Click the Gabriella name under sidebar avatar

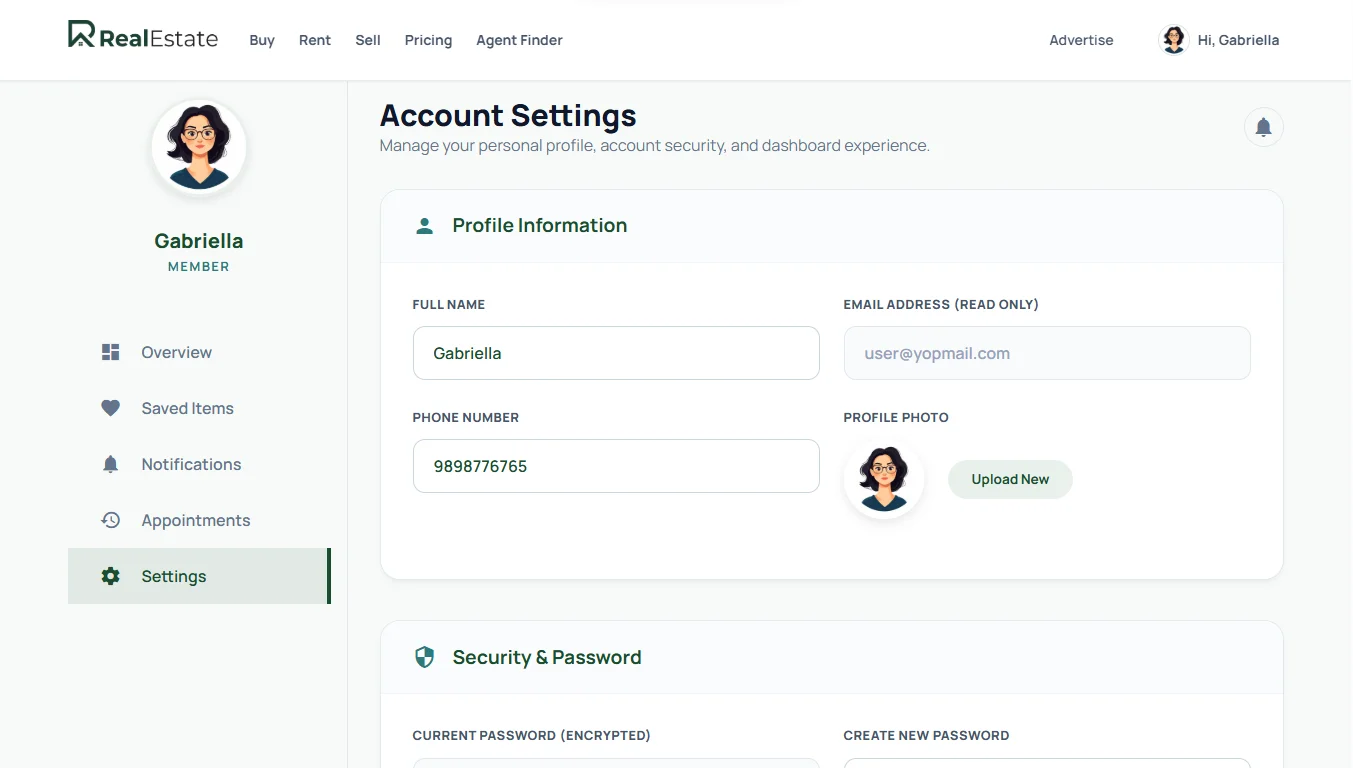199,241
